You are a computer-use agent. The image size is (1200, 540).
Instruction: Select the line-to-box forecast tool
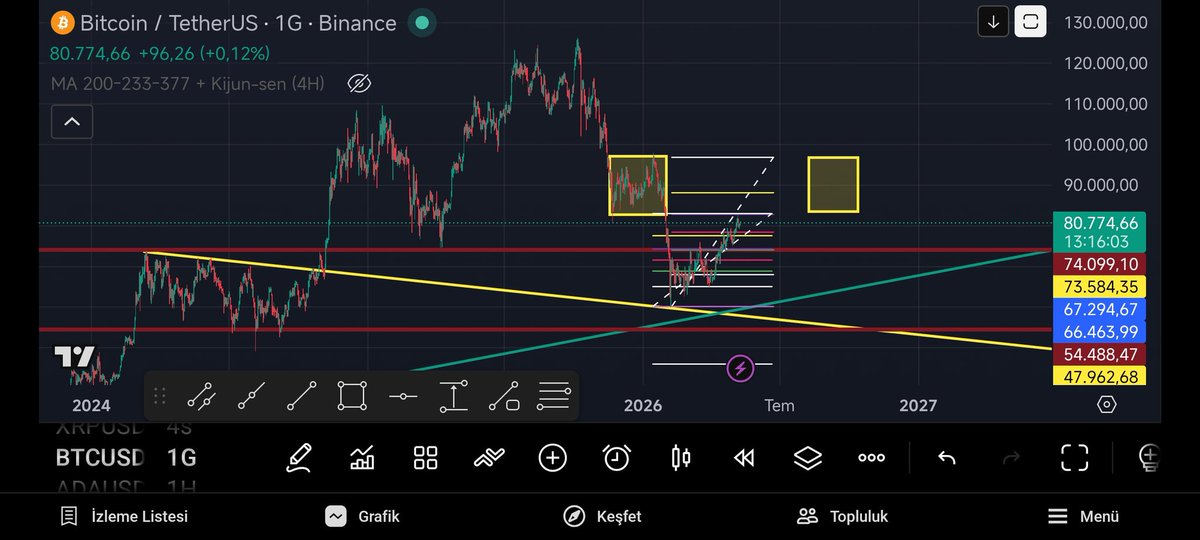504,397
